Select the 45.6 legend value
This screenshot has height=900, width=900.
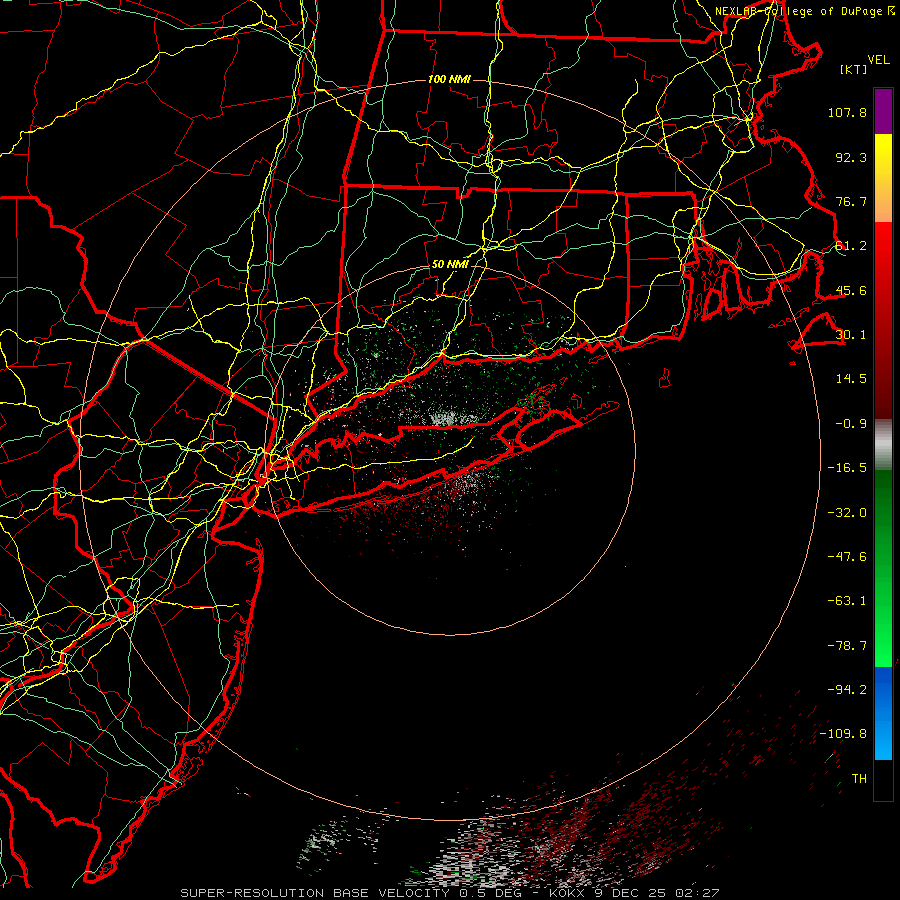(851, 290)
